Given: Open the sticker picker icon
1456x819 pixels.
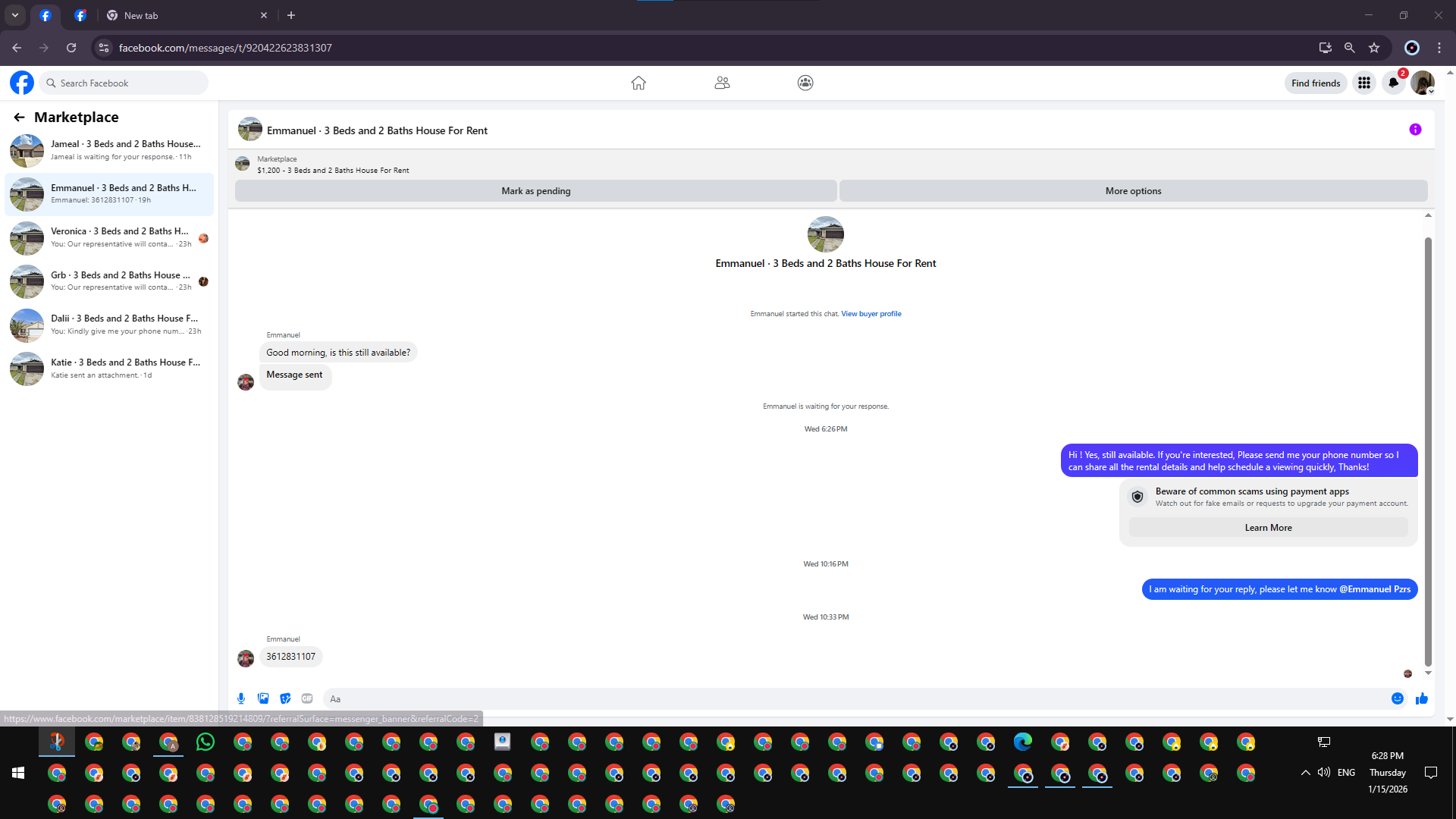Looking at the screenshot, I should 285,698.
